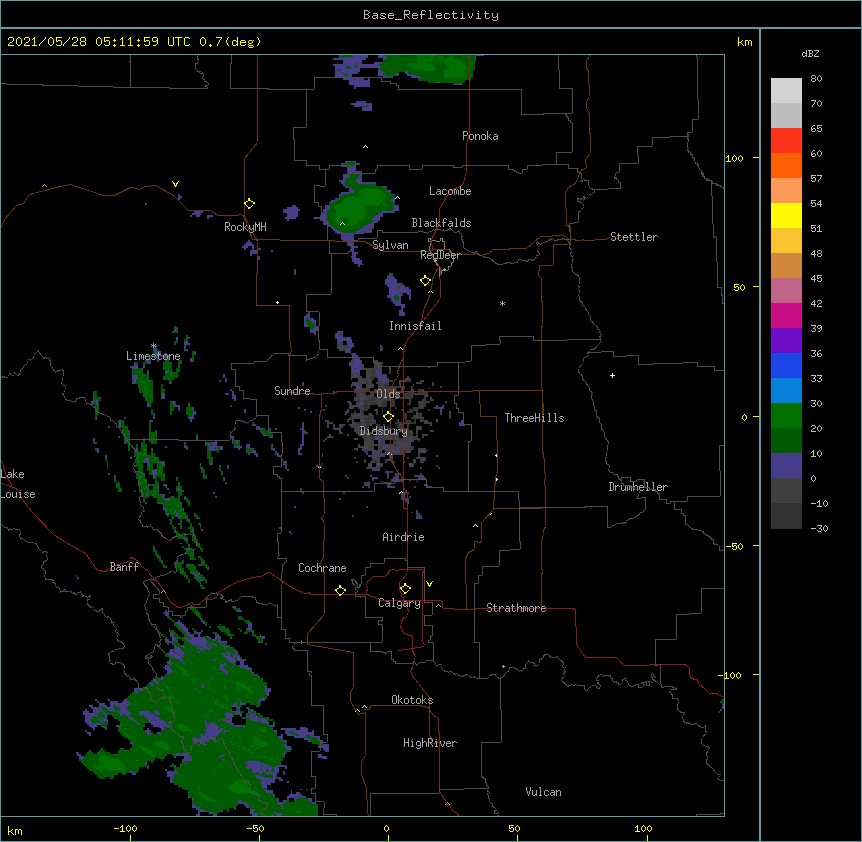Screen dimensions: 862x842
Task: Click the Ponoka city label
Action: [480, 136]
